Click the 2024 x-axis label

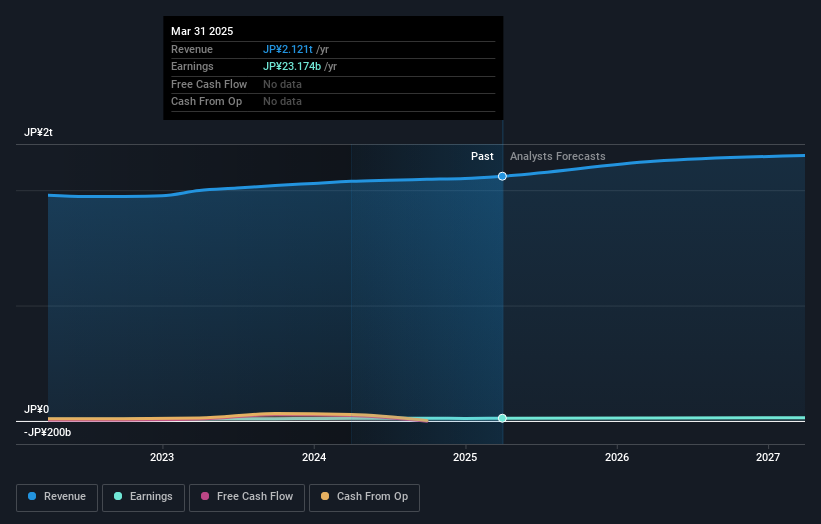(x=314, y=457)
